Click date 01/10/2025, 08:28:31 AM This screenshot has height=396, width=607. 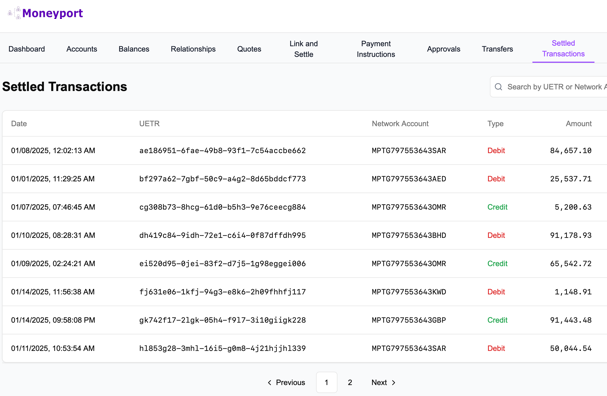[53, 235]
